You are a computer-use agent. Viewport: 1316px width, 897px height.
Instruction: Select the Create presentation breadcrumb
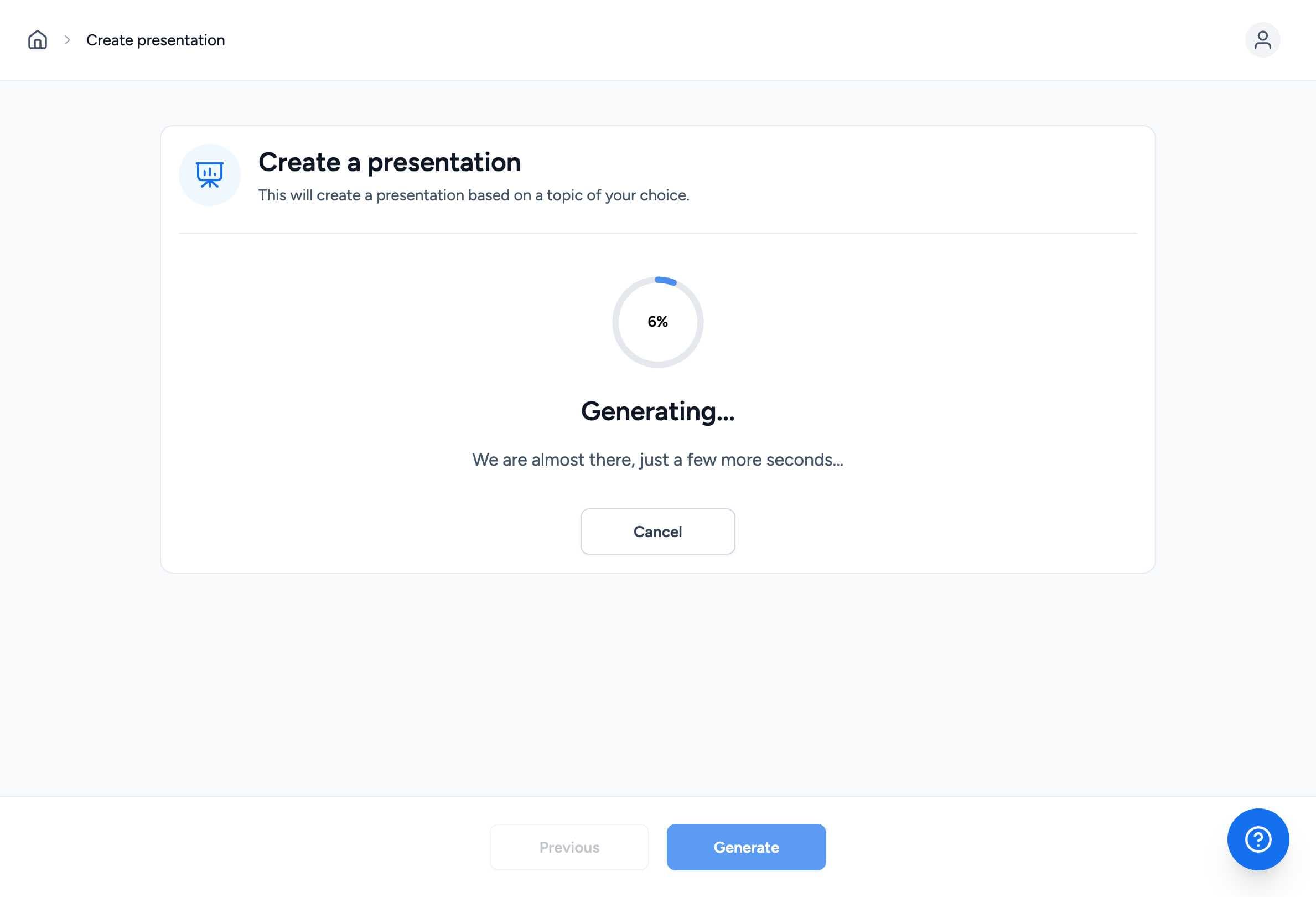point(155,40)
